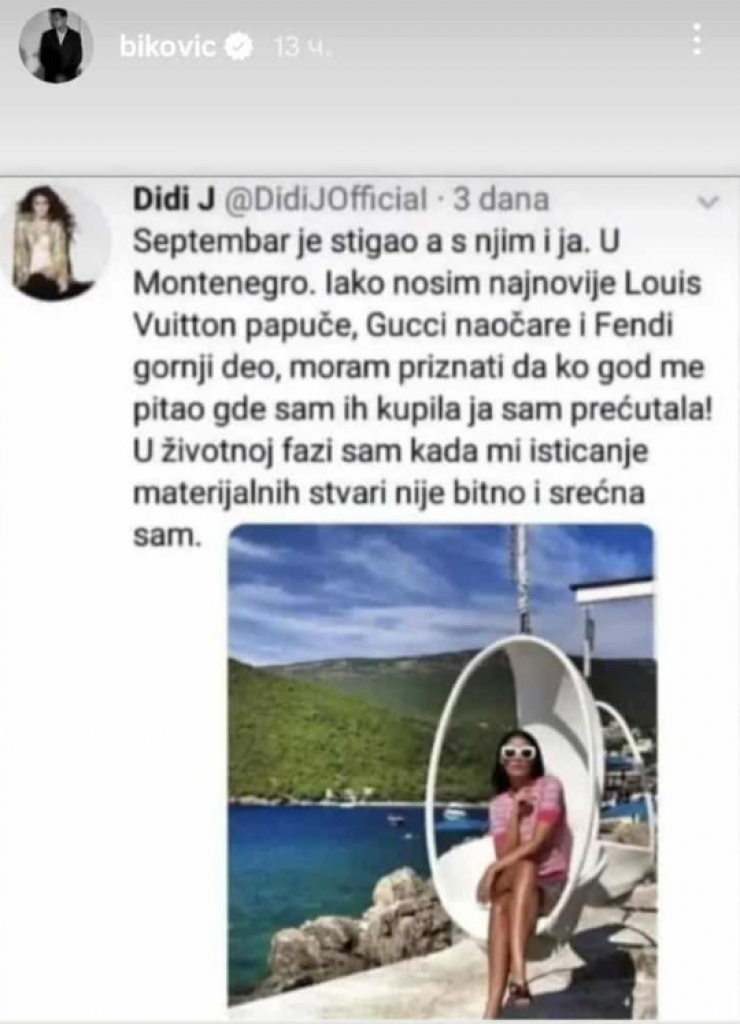Tap the Didi J display name
Screen dimensions: 740x1024
174,199
